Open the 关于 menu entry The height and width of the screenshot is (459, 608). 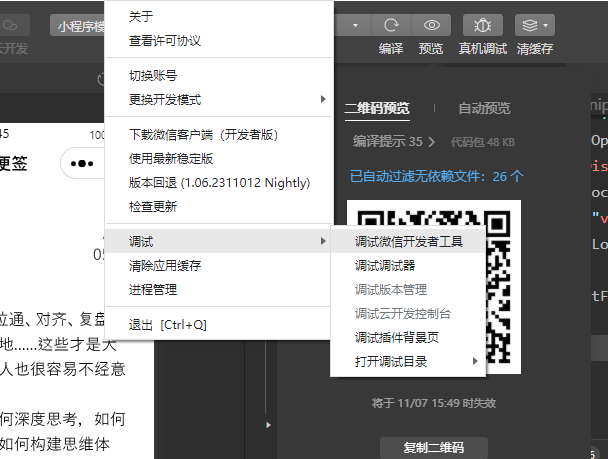pos(219,17)
